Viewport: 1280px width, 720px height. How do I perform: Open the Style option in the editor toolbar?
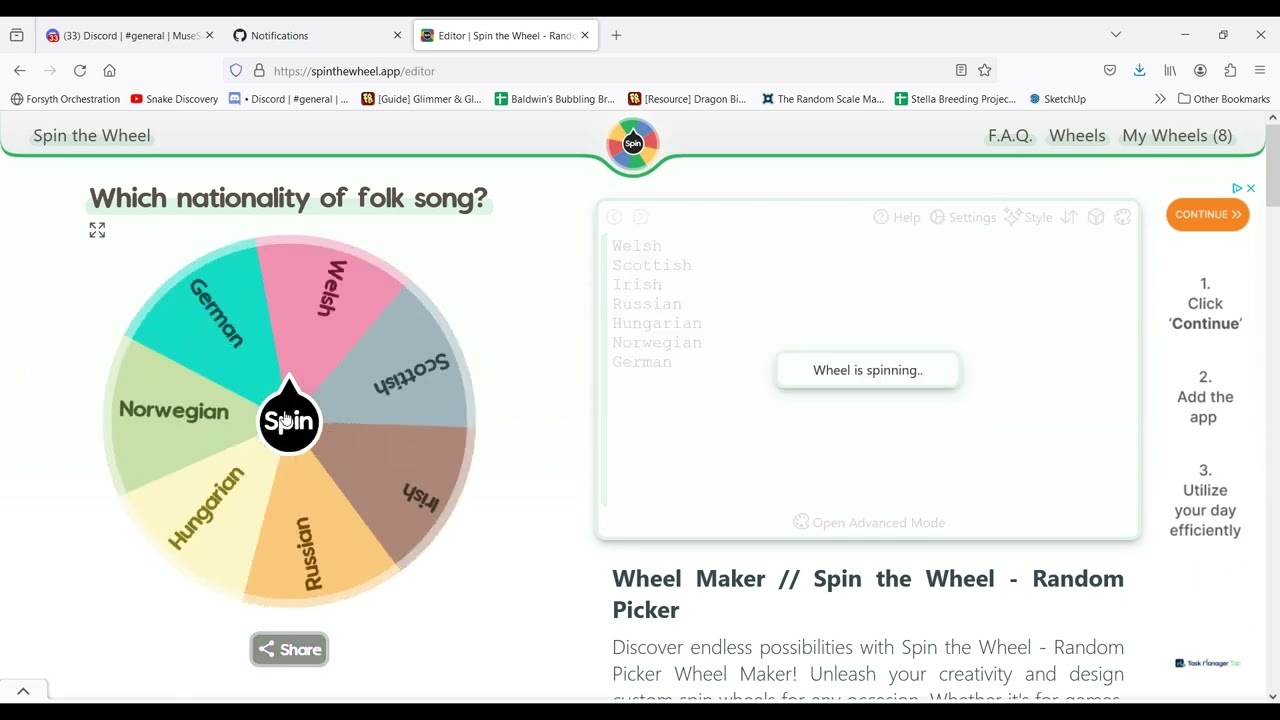coord(1028,217)
